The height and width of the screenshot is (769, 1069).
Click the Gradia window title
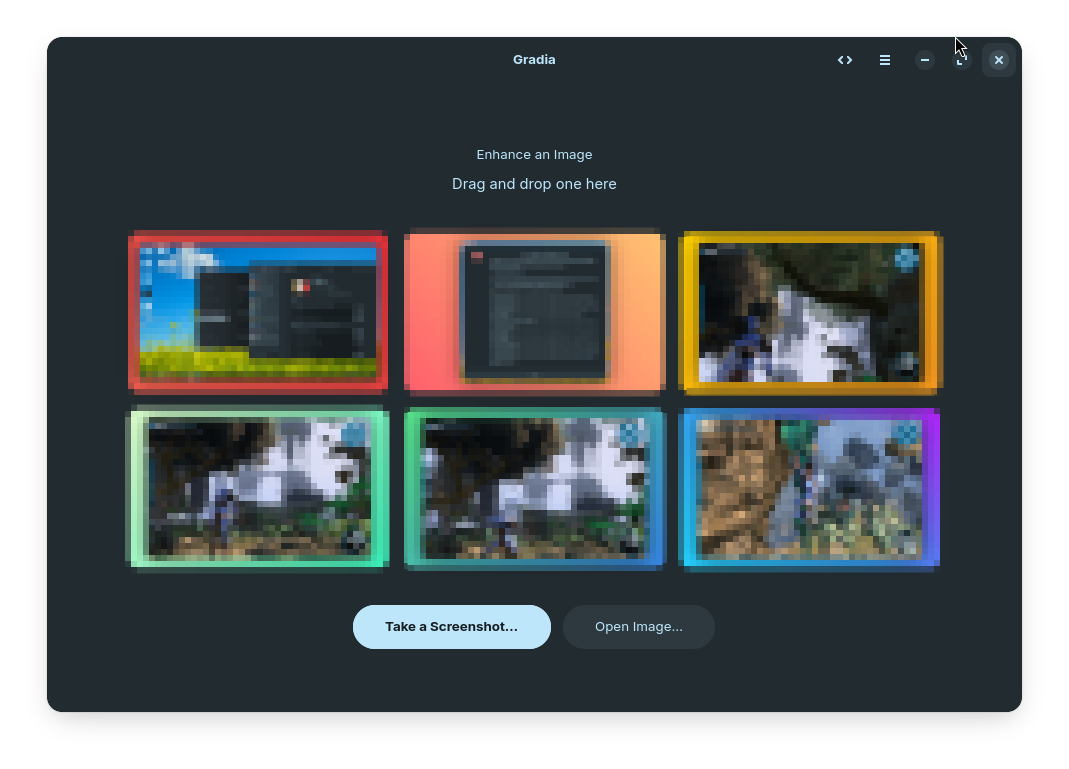tap(534, 60)
